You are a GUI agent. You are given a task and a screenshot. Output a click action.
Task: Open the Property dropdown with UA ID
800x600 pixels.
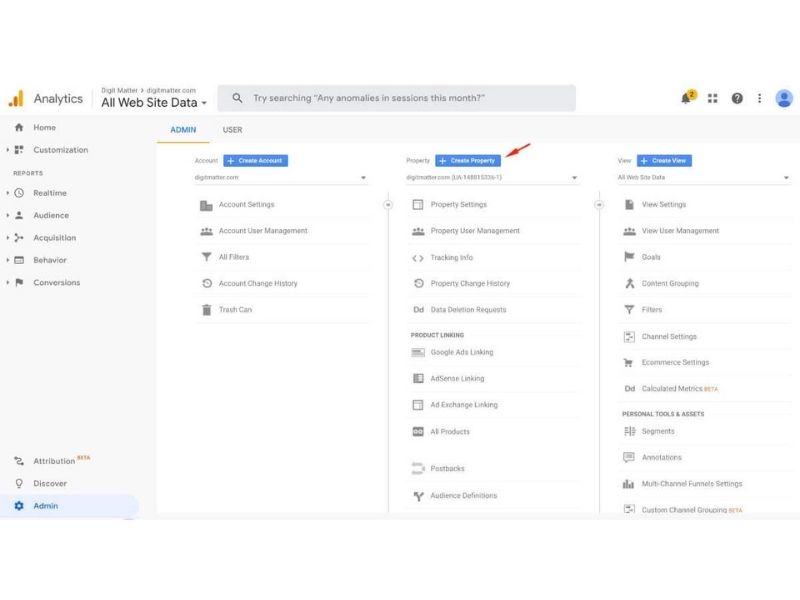click(x=492, y=178)
